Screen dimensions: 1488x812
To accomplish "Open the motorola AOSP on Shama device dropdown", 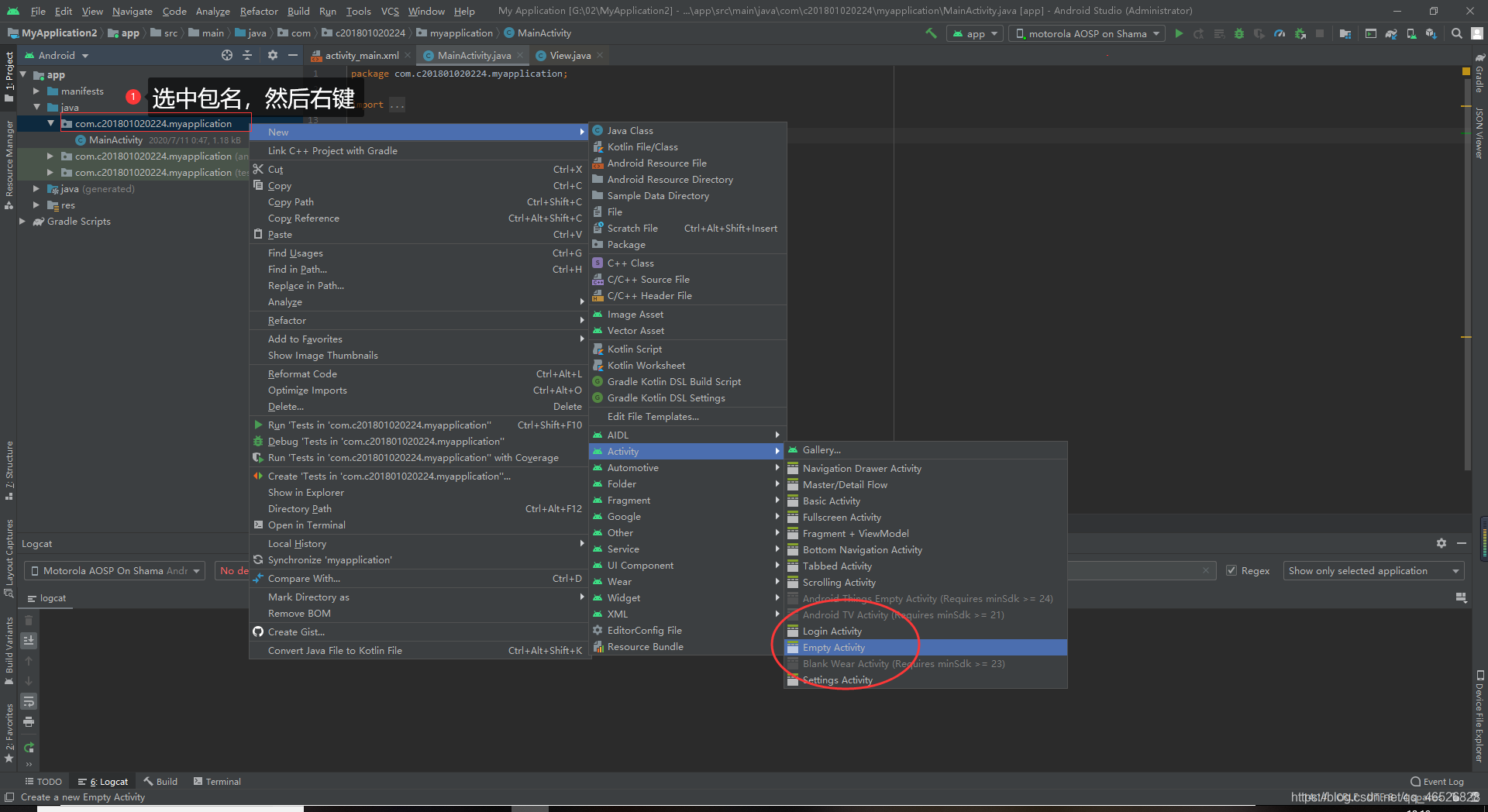I will click(x=1087, y=33).
